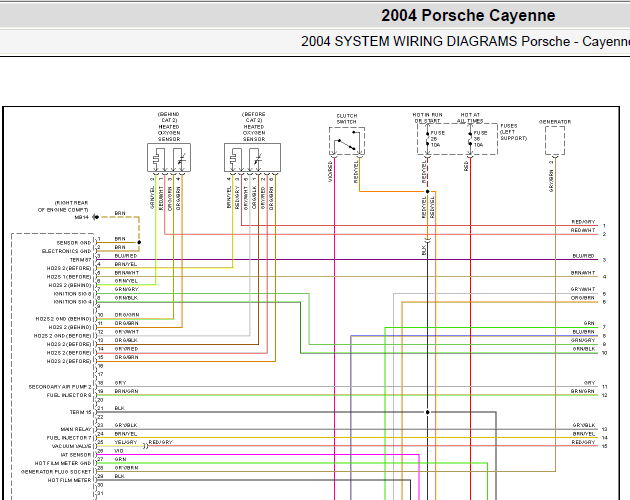This screenshot has height=500, width=630.
Task: Click the TERM 87 pin label
Action: click(x=80, y=260)
